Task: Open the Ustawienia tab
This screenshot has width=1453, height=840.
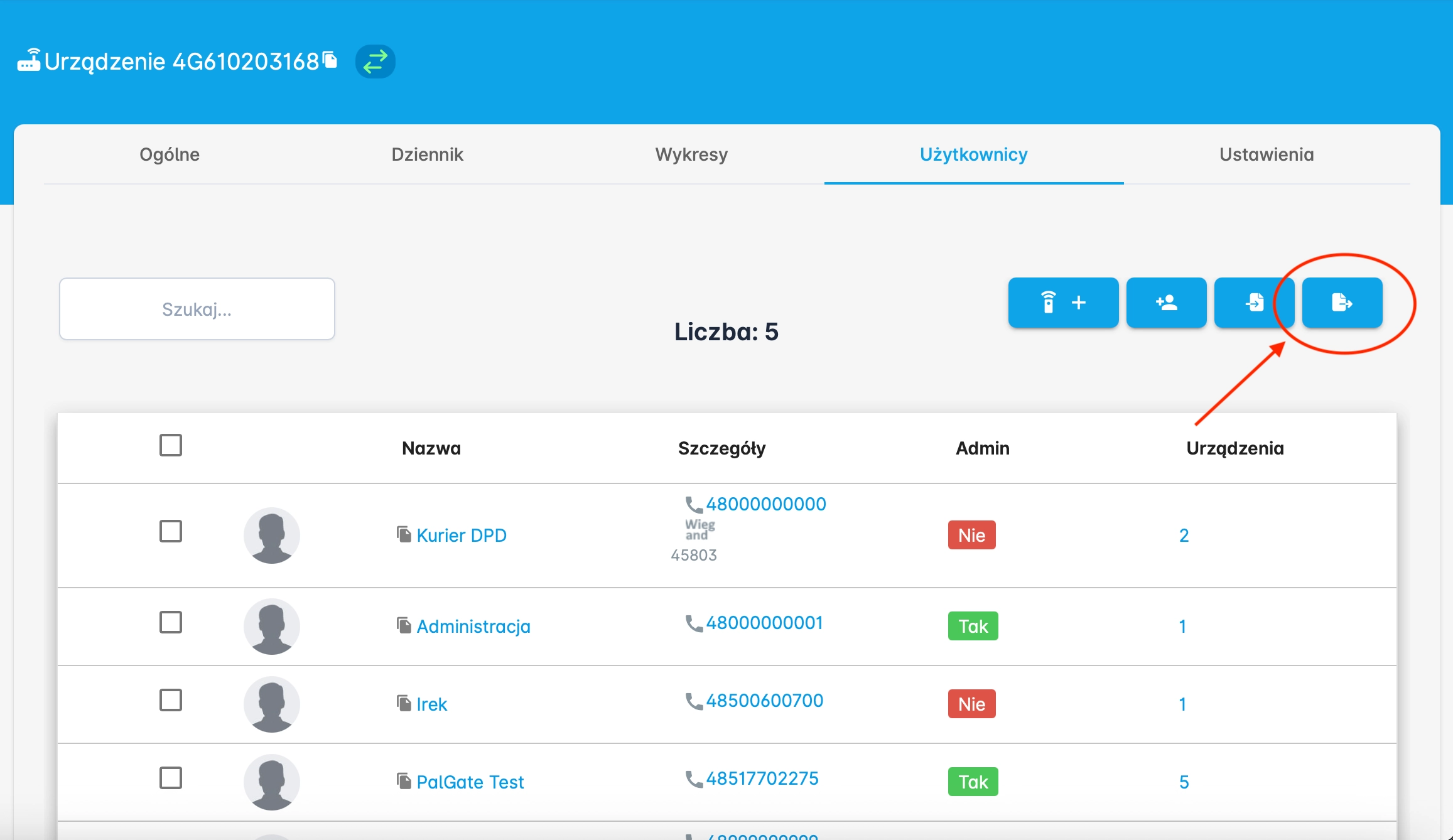Action: [x=1266, y=154]
